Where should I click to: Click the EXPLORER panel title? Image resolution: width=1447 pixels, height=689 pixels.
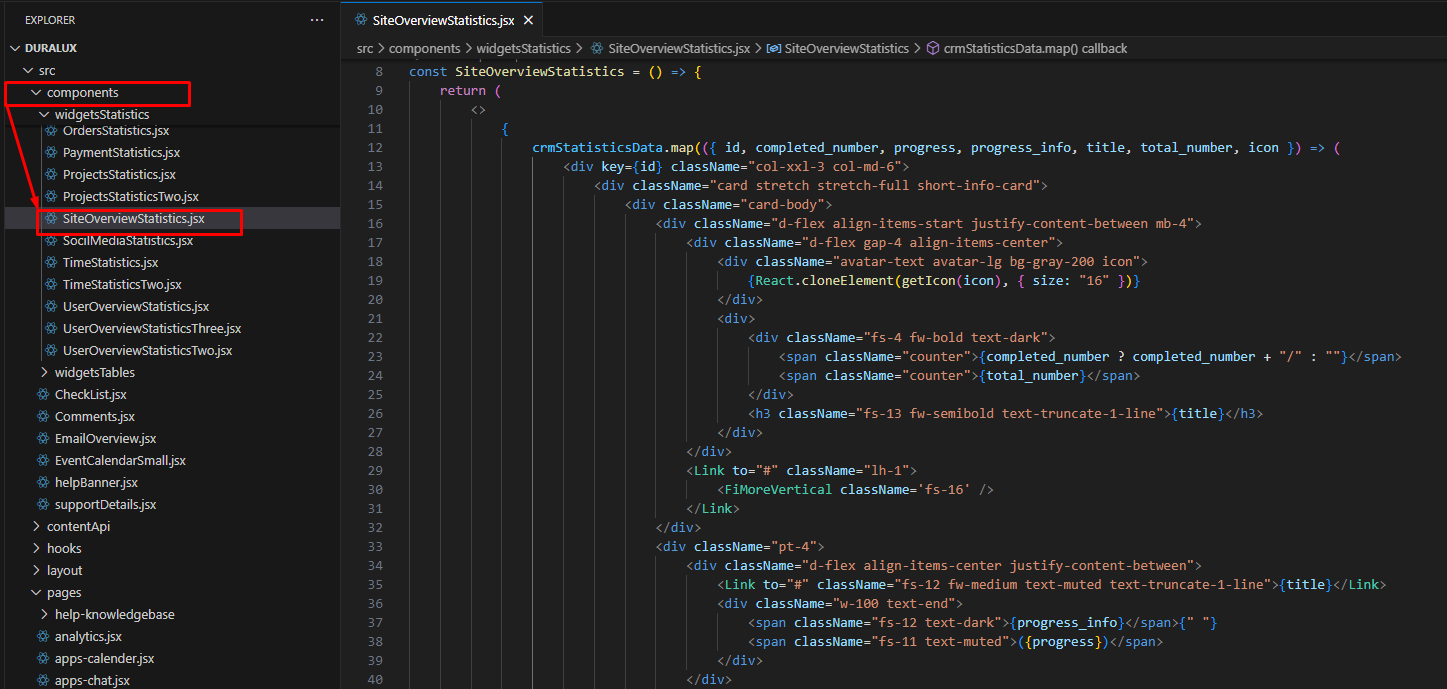(50, 20)
